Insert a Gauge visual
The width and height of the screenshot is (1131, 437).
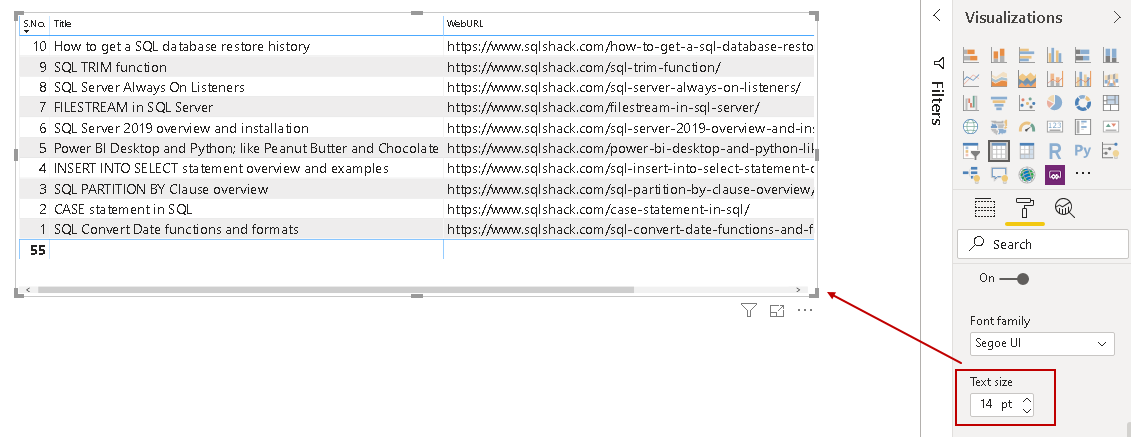[1026, 127]
